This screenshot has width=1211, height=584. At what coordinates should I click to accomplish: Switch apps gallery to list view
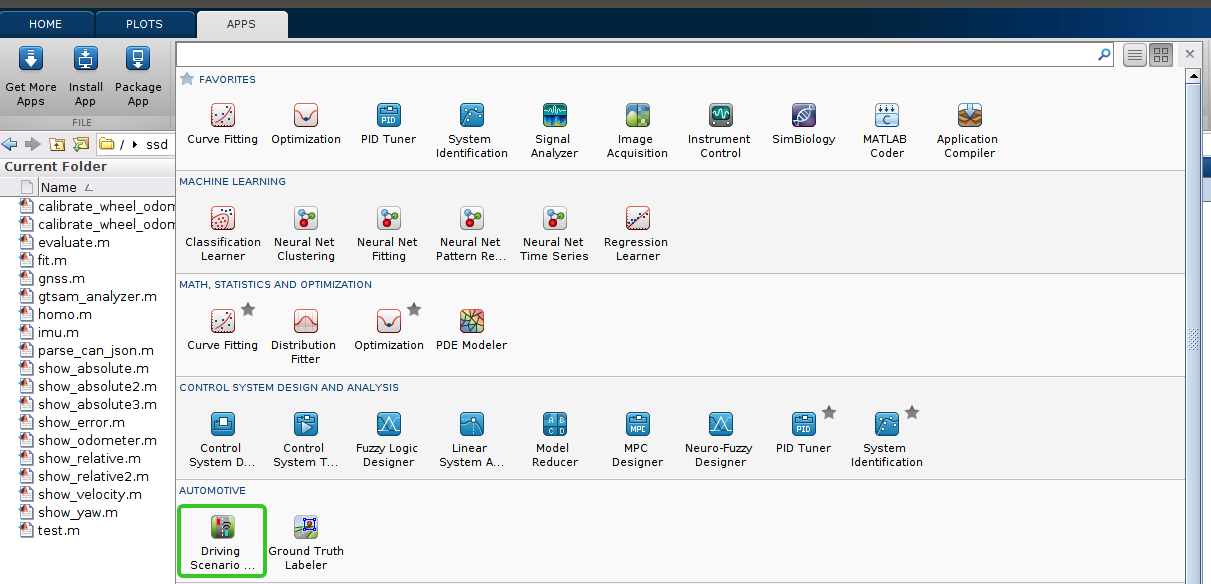coord(1135,55)
